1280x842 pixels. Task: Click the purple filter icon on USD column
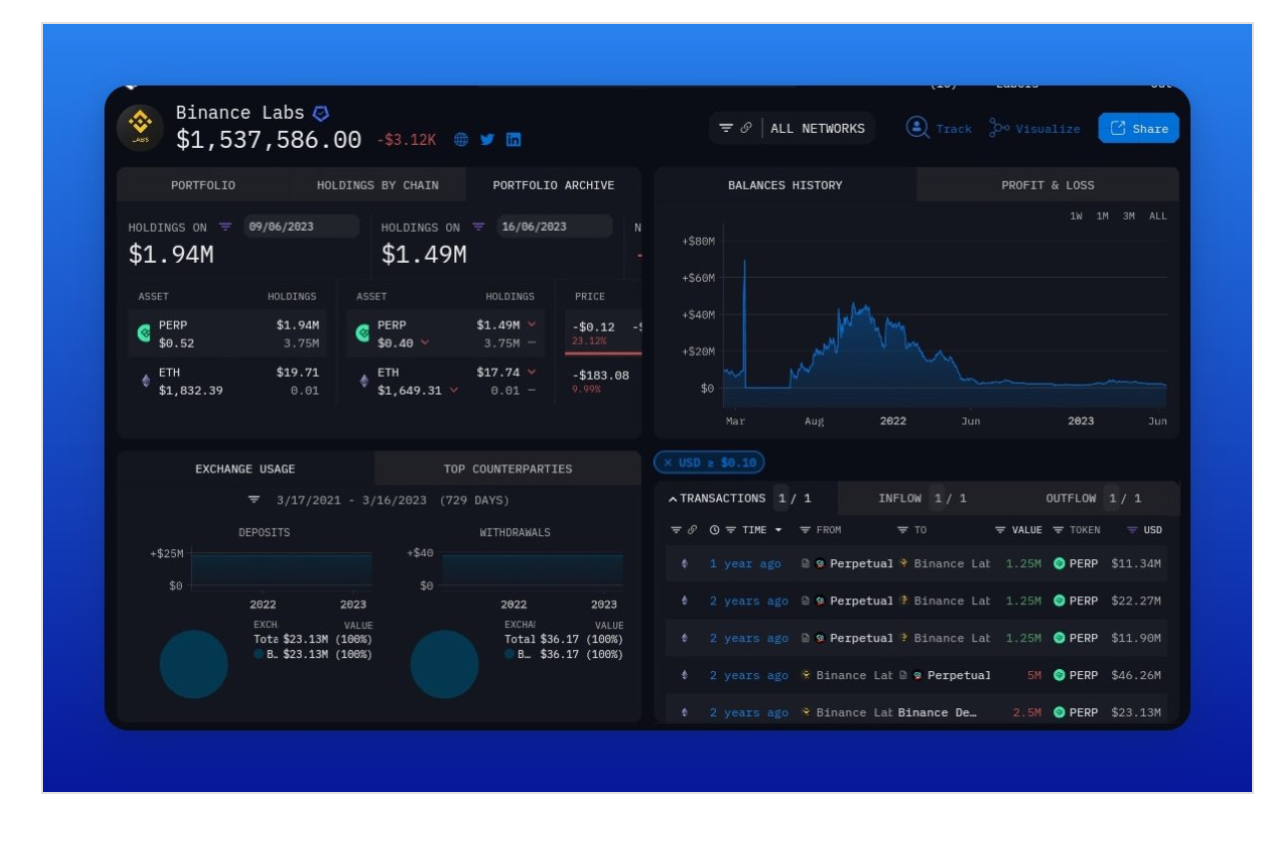point(1133,530)
